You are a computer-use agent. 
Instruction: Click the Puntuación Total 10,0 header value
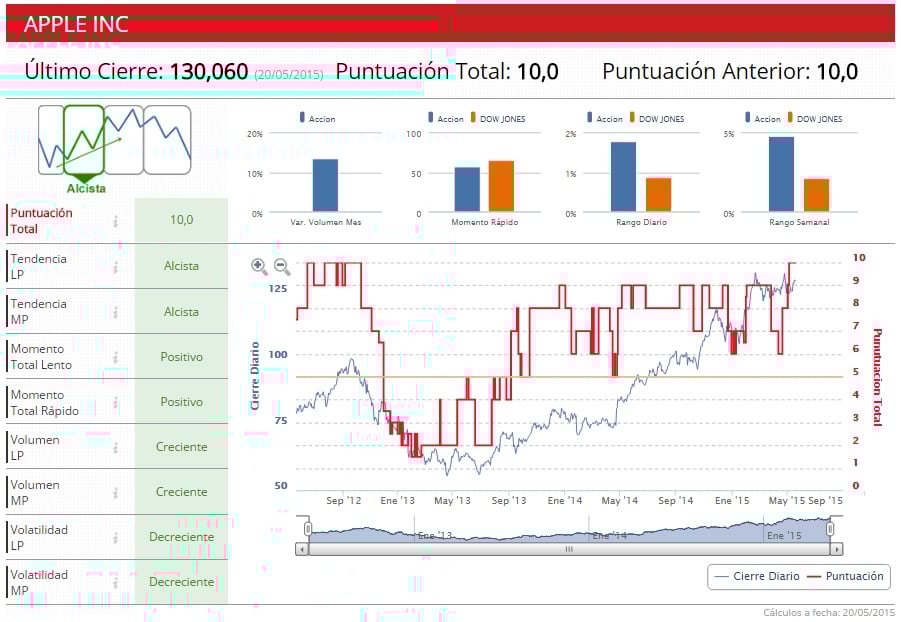pyautogui.click(x=538, y=72)
